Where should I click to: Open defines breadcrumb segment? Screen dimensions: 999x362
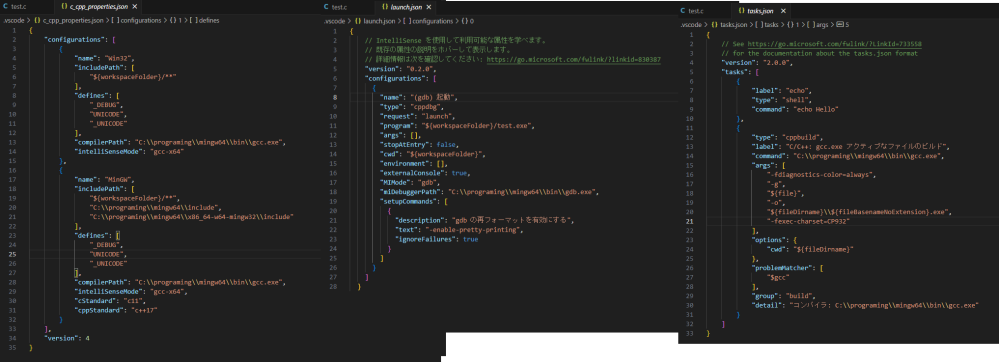coord(205,20)
